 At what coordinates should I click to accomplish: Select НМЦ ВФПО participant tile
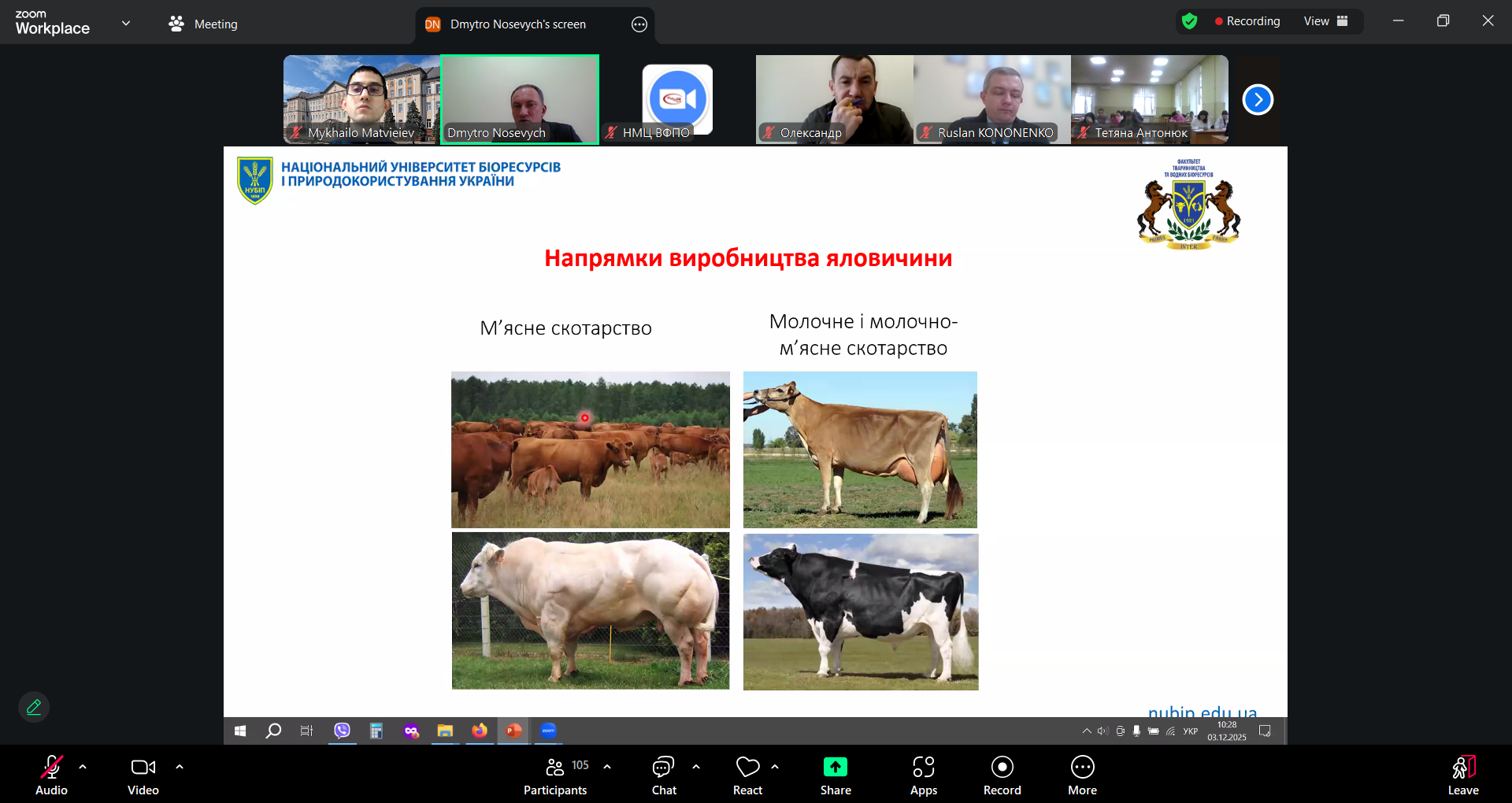677,99
